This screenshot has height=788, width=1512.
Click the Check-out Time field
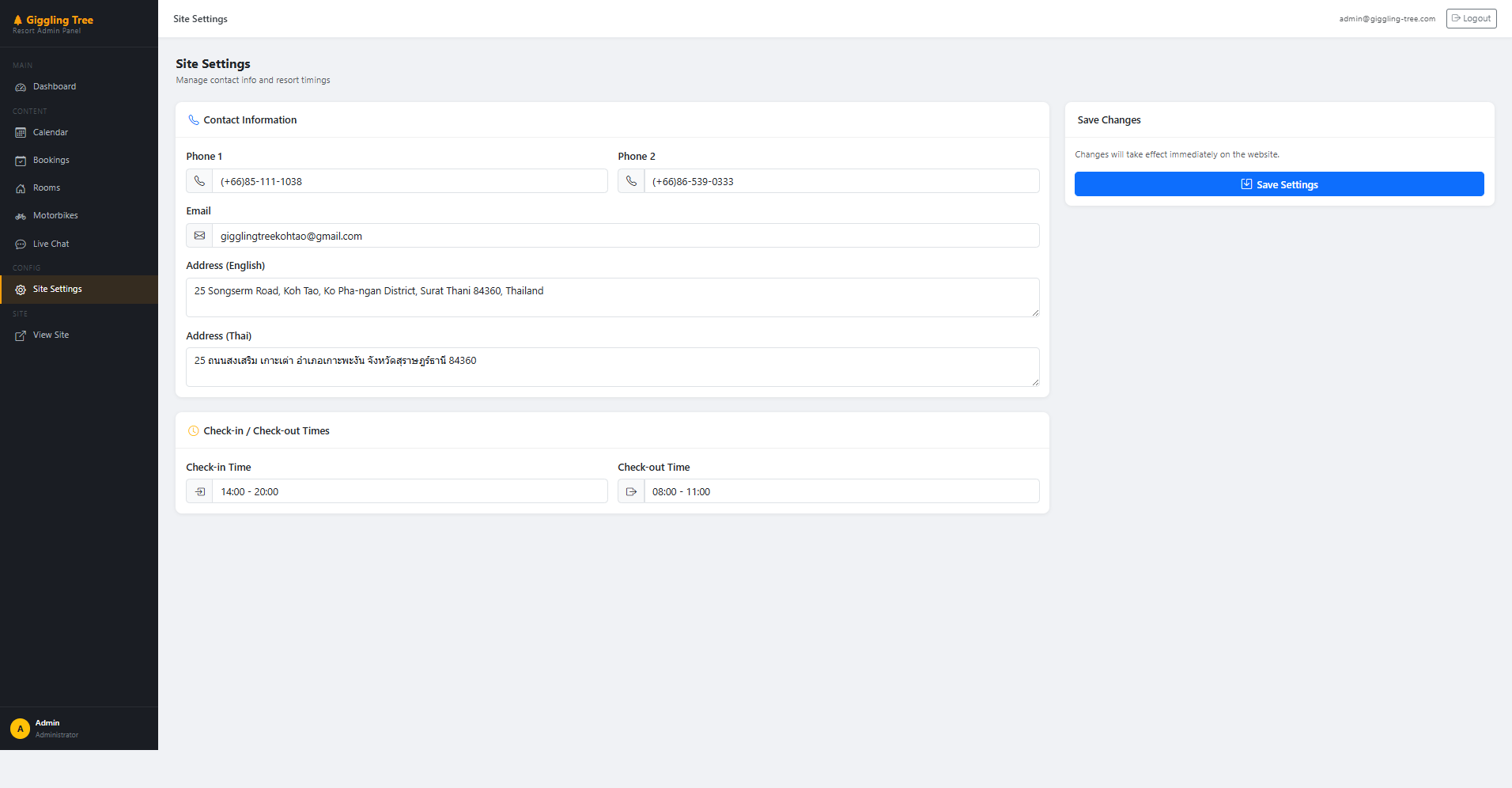click(x=841, y=491)
